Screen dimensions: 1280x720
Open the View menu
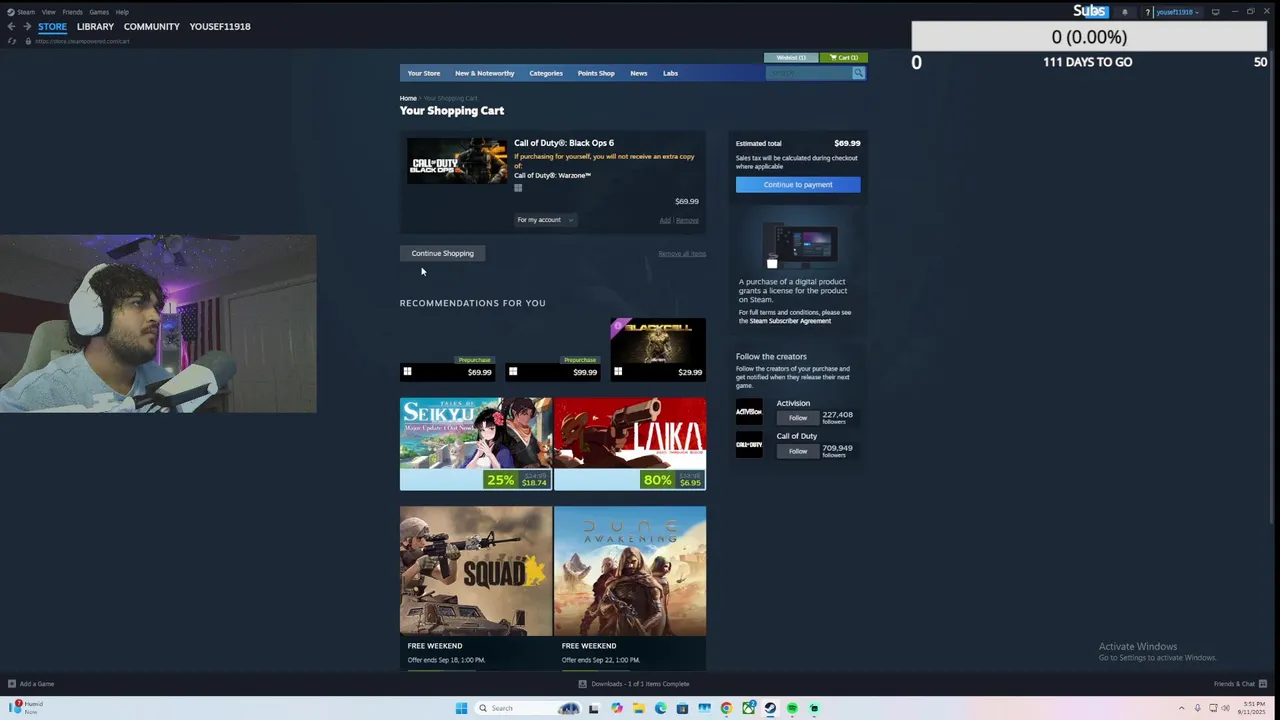[48, 12]
